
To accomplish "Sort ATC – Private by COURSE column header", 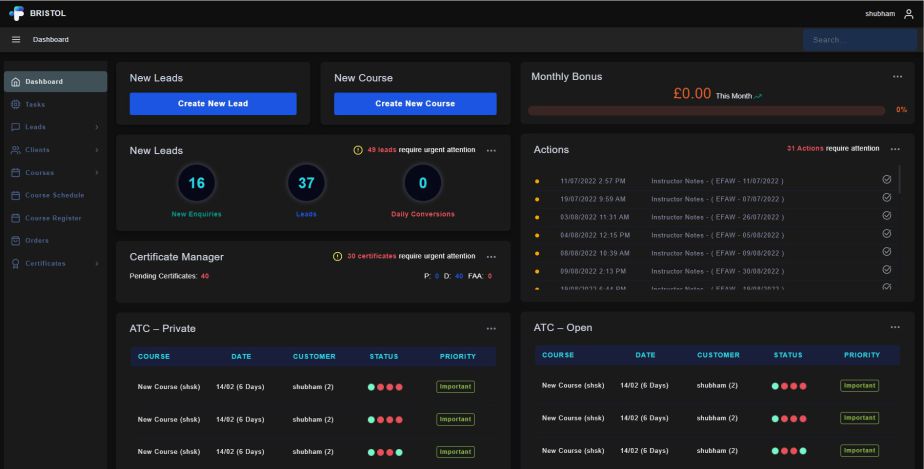I will coord(154,356).
